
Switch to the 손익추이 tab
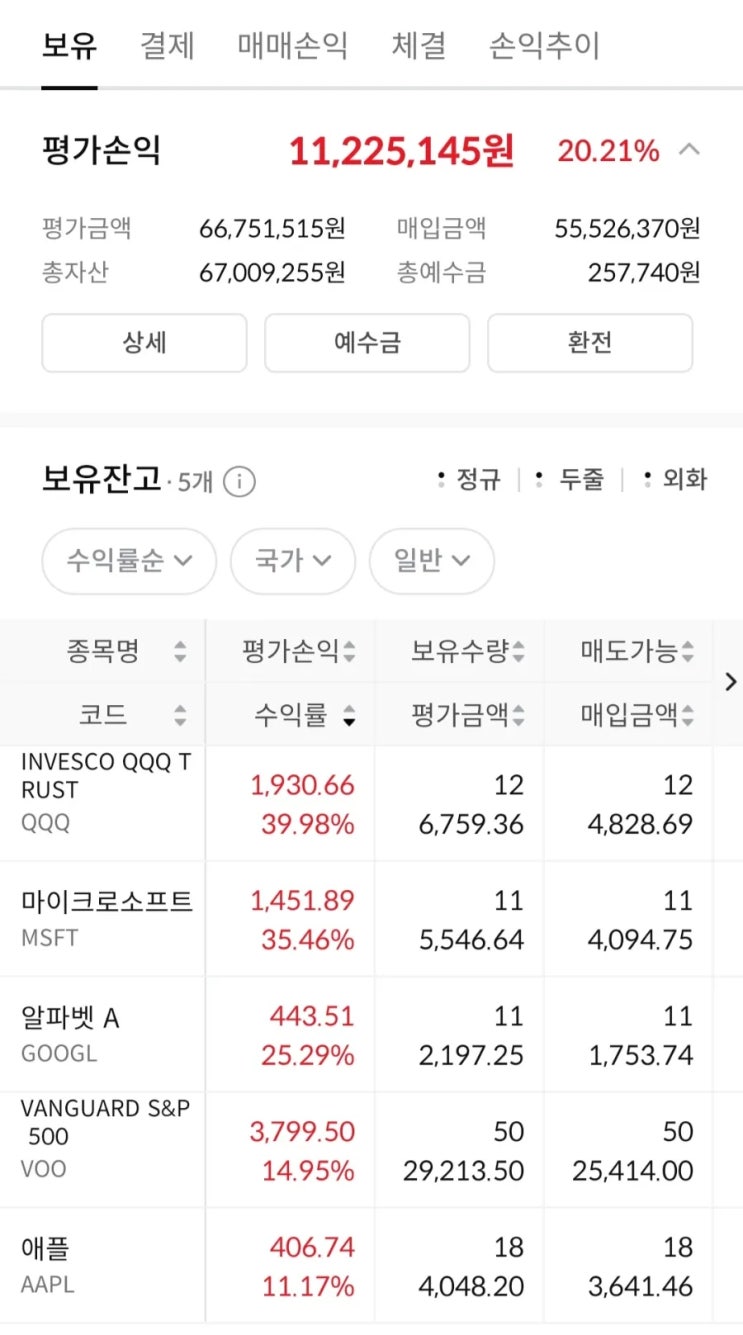544,46
